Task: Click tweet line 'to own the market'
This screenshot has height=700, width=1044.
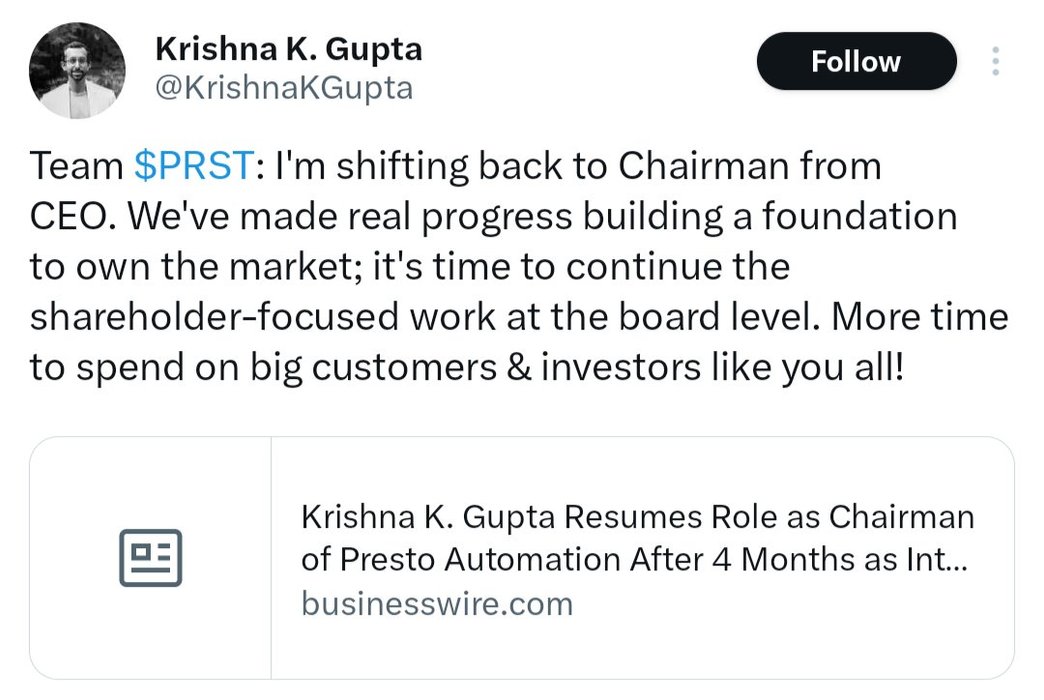Action: coord(409,267)
